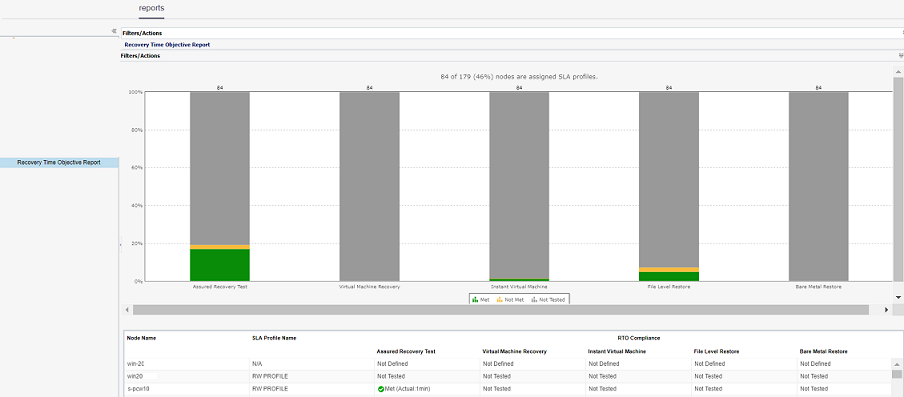
Task: Click the table scrollbar up arrow
Action: 897,365
